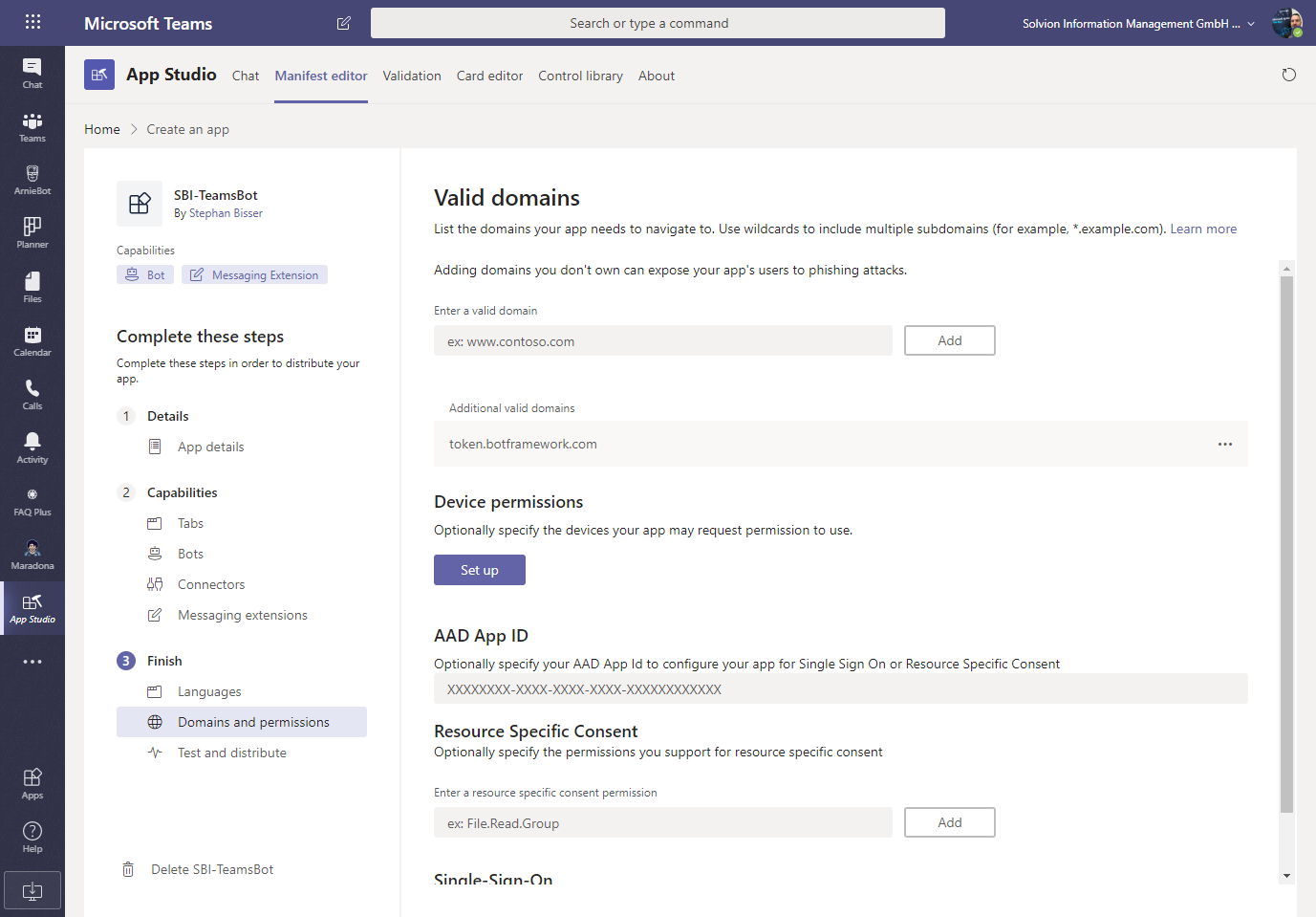Open the Maradona app

coord(32,556)
